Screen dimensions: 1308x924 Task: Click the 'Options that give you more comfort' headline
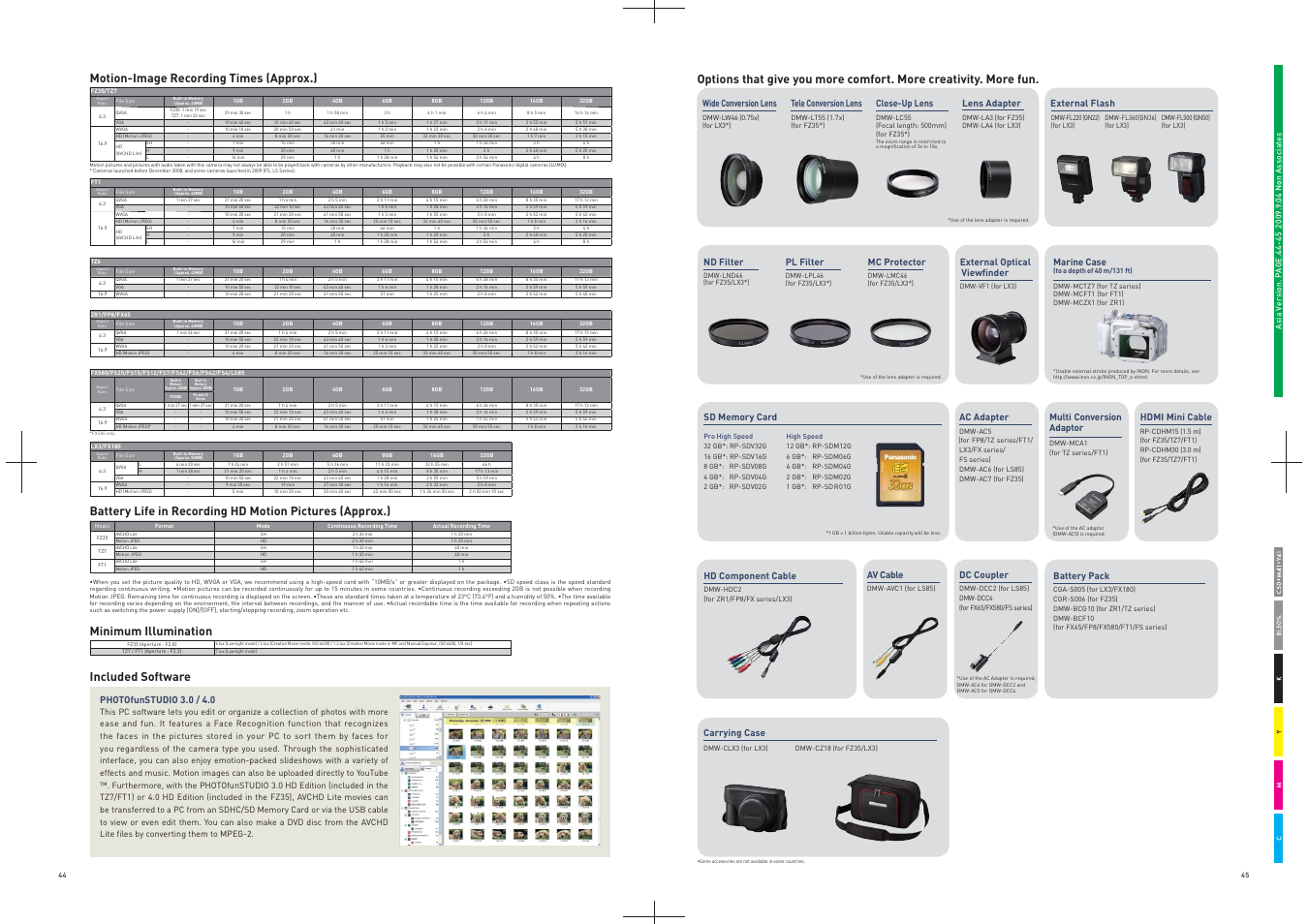868,79
